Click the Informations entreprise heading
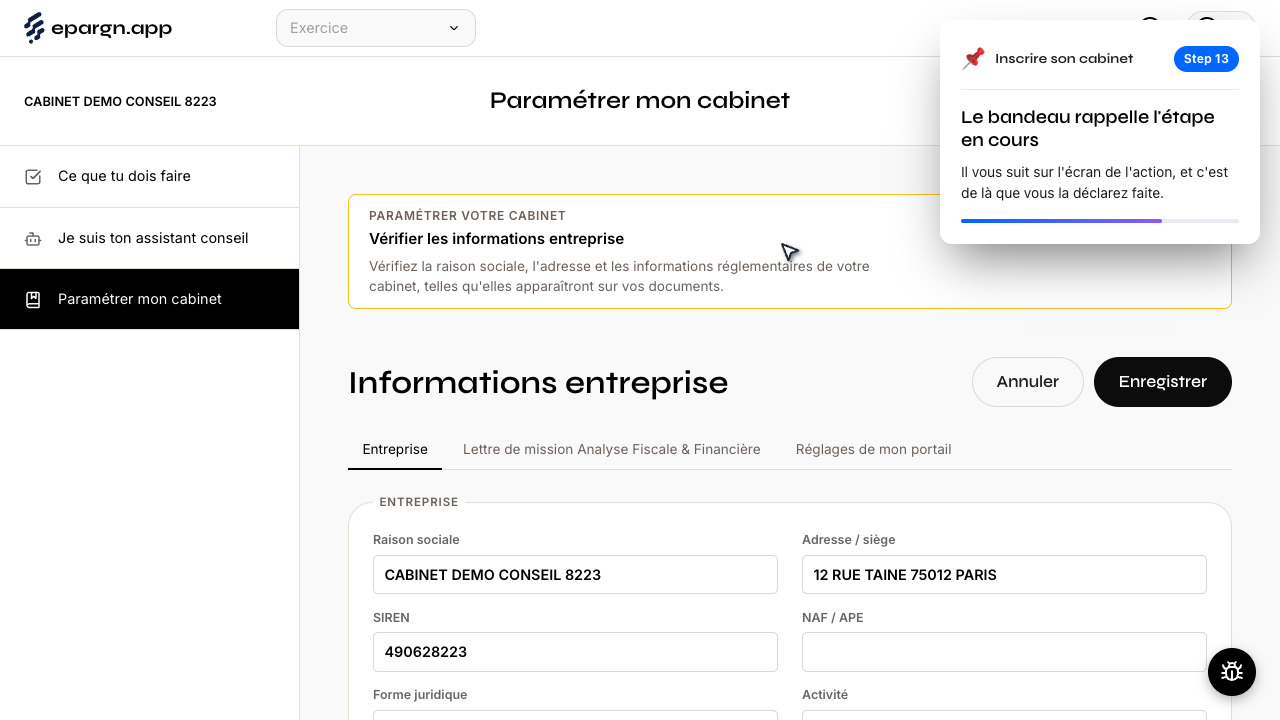Viewport: 1280px width, 720px height. 538,383
